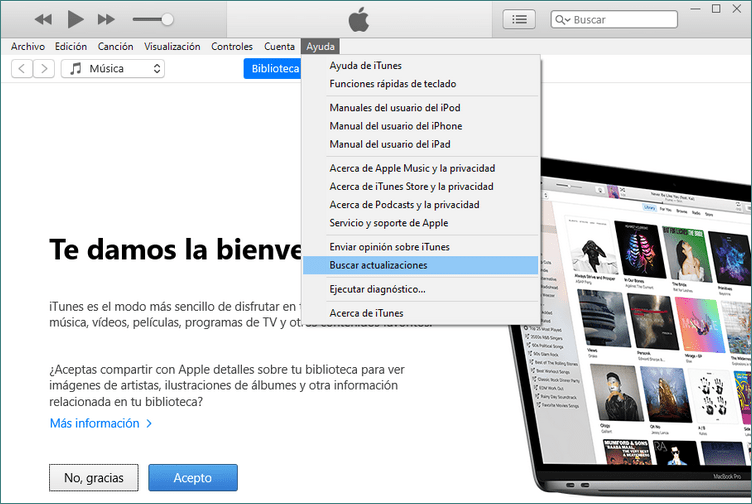Choose Funciones rápidas de teclado
Screen dimensions: 752x504
[421, 84]
